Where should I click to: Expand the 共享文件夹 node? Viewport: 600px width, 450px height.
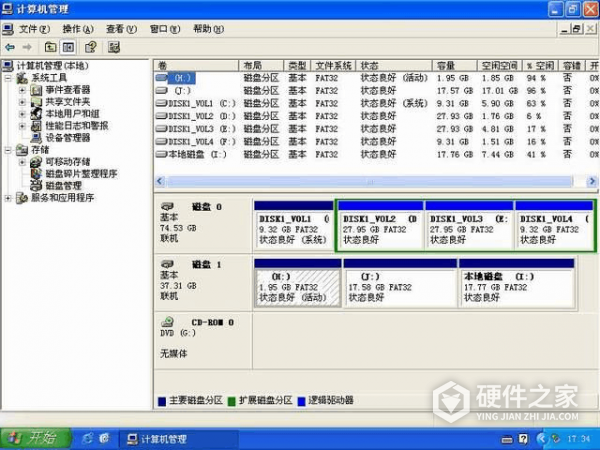point(22,102)
